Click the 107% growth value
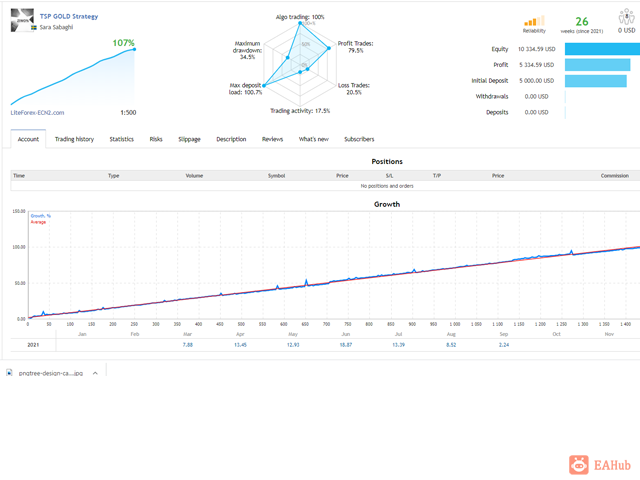 point(123,43)
